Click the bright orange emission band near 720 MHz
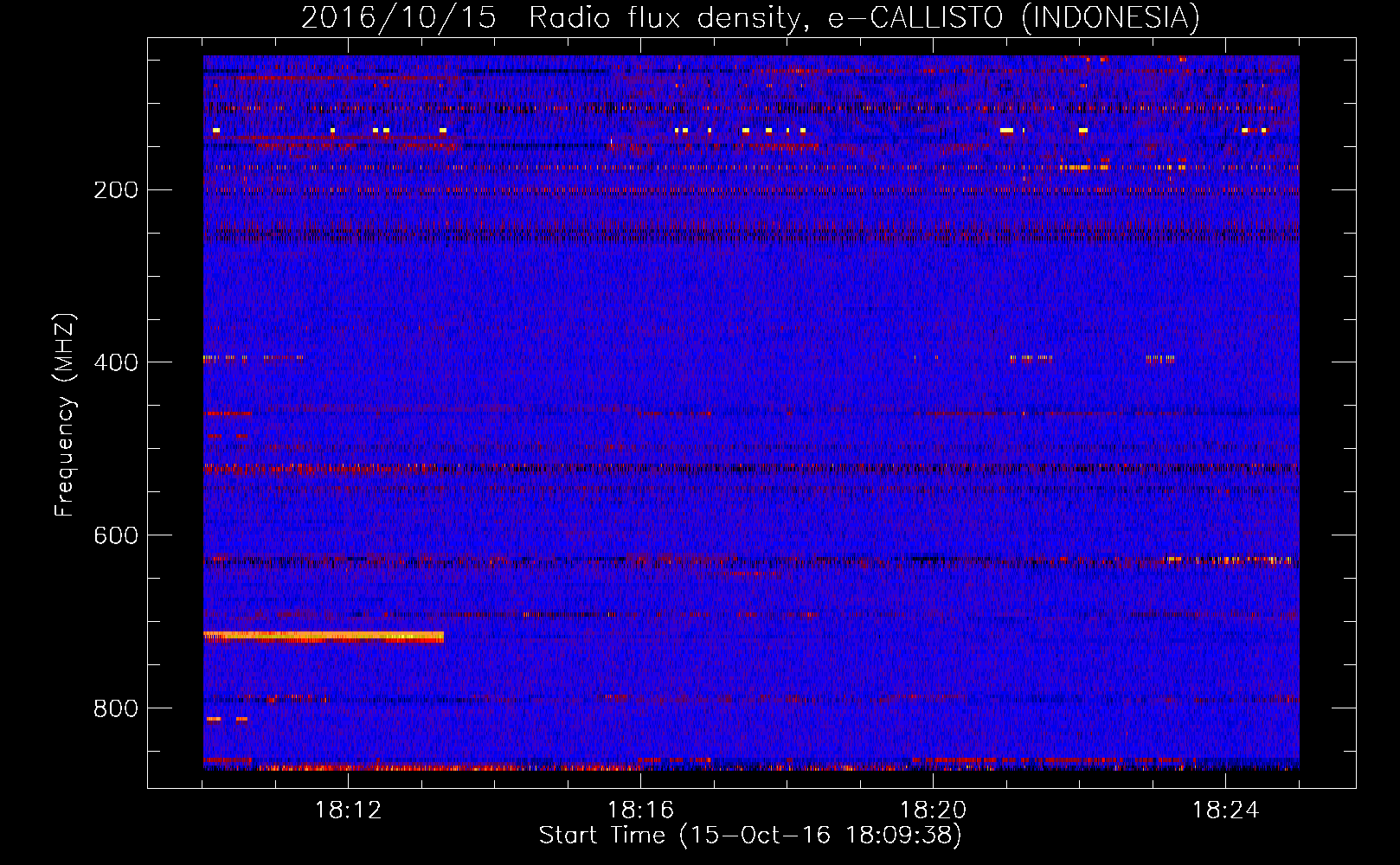The height and width of the screenshot is (865, 1400). [x=324, y=637]
